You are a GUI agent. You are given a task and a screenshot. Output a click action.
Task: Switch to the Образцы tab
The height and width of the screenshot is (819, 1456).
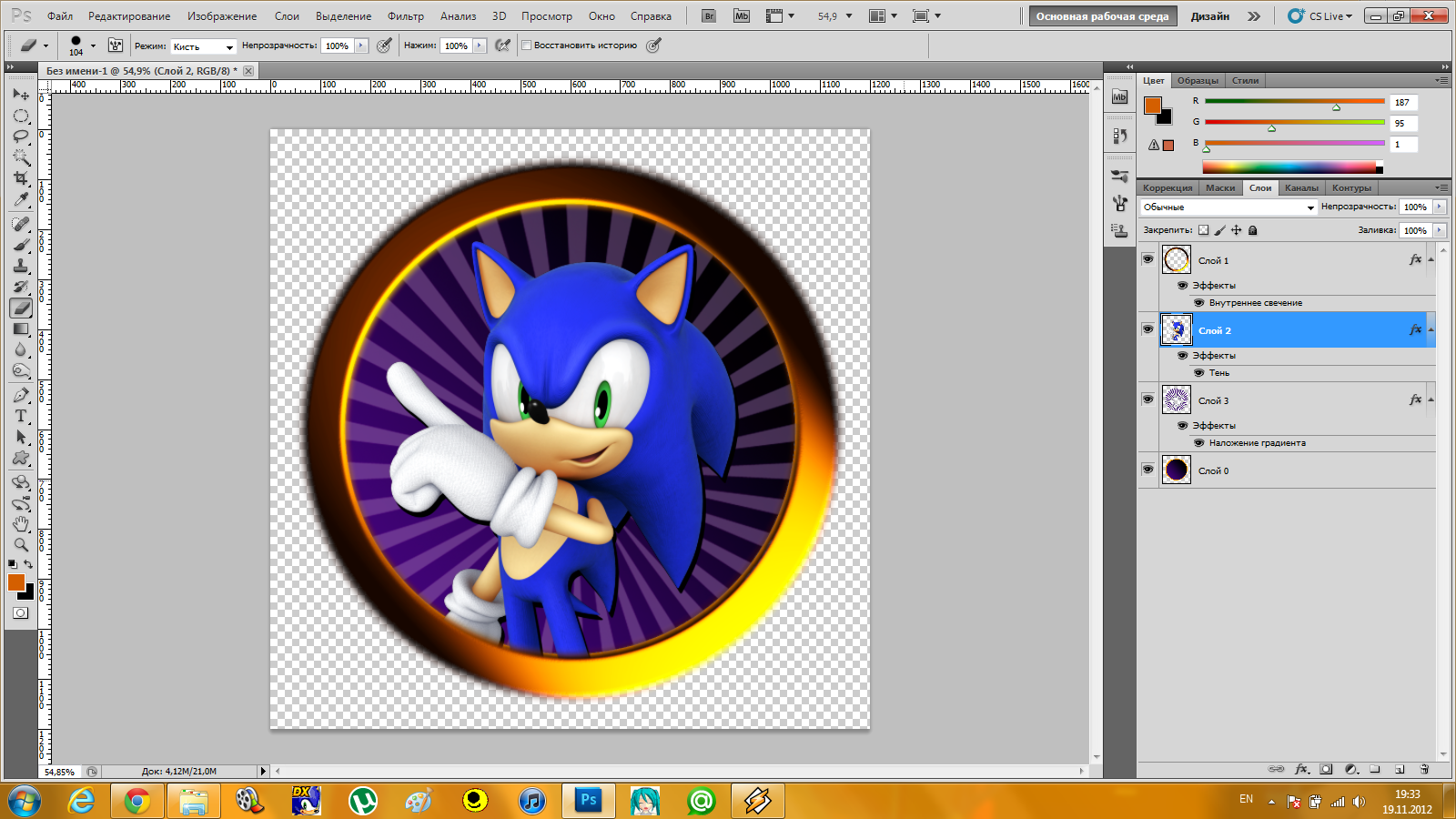pos(1198,80)
